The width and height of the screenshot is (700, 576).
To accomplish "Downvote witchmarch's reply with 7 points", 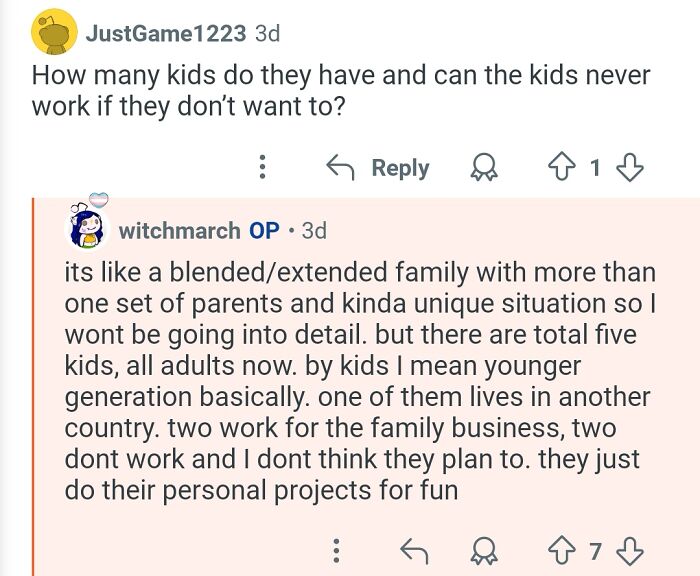I will (629, 551).
